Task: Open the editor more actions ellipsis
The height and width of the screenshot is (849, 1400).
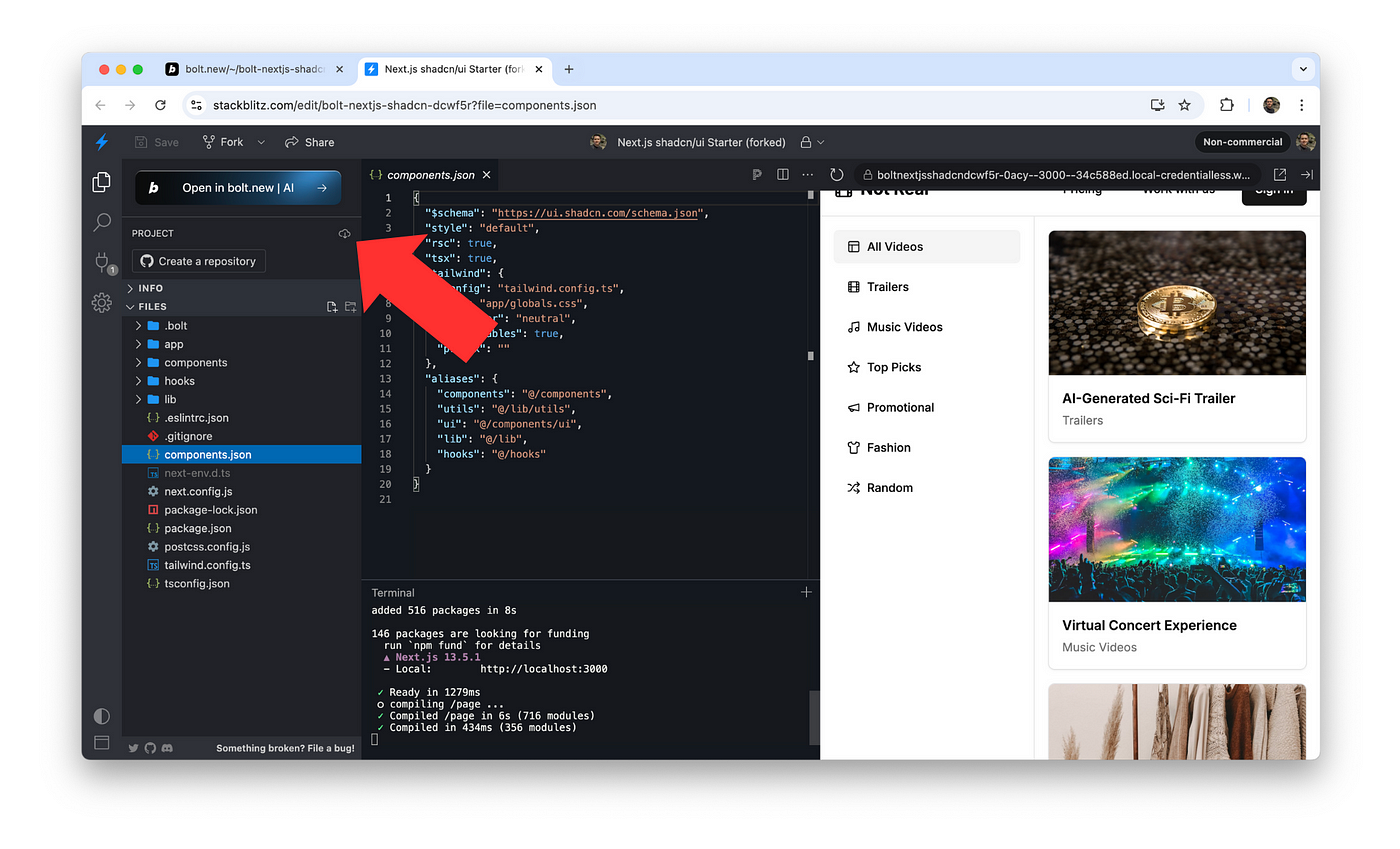Action: point(808,174)
